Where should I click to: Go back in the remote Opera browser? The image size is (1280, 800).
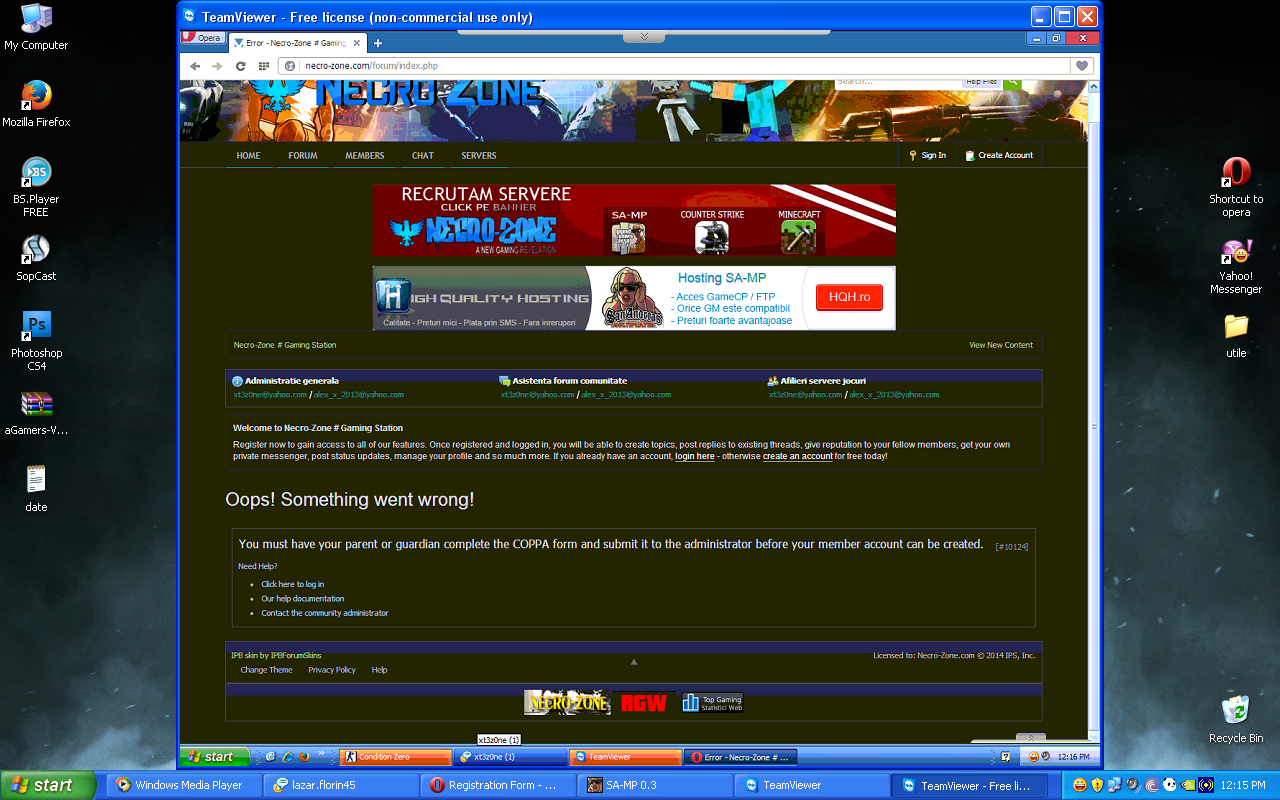tap(195, 66)
